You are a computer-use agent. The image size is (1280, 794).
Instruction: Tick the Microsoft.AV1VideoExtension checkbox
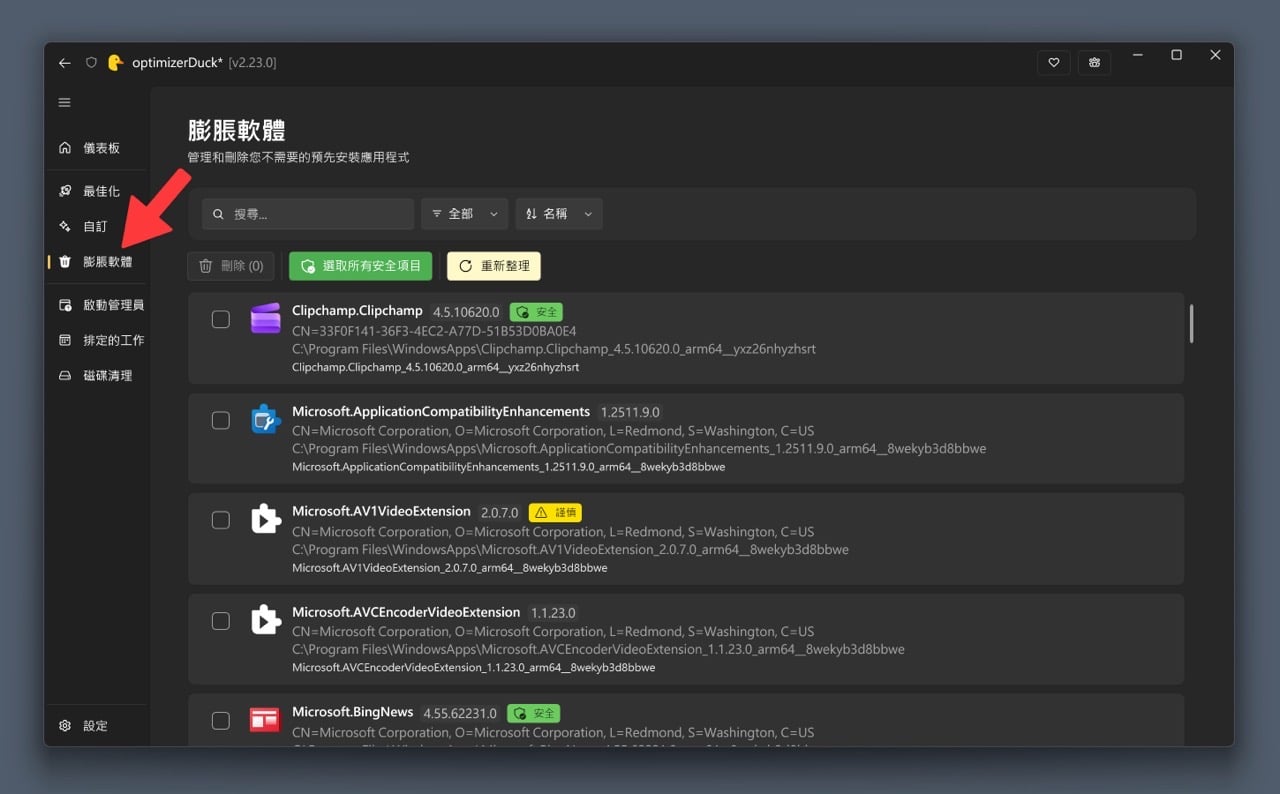(221, 520)
